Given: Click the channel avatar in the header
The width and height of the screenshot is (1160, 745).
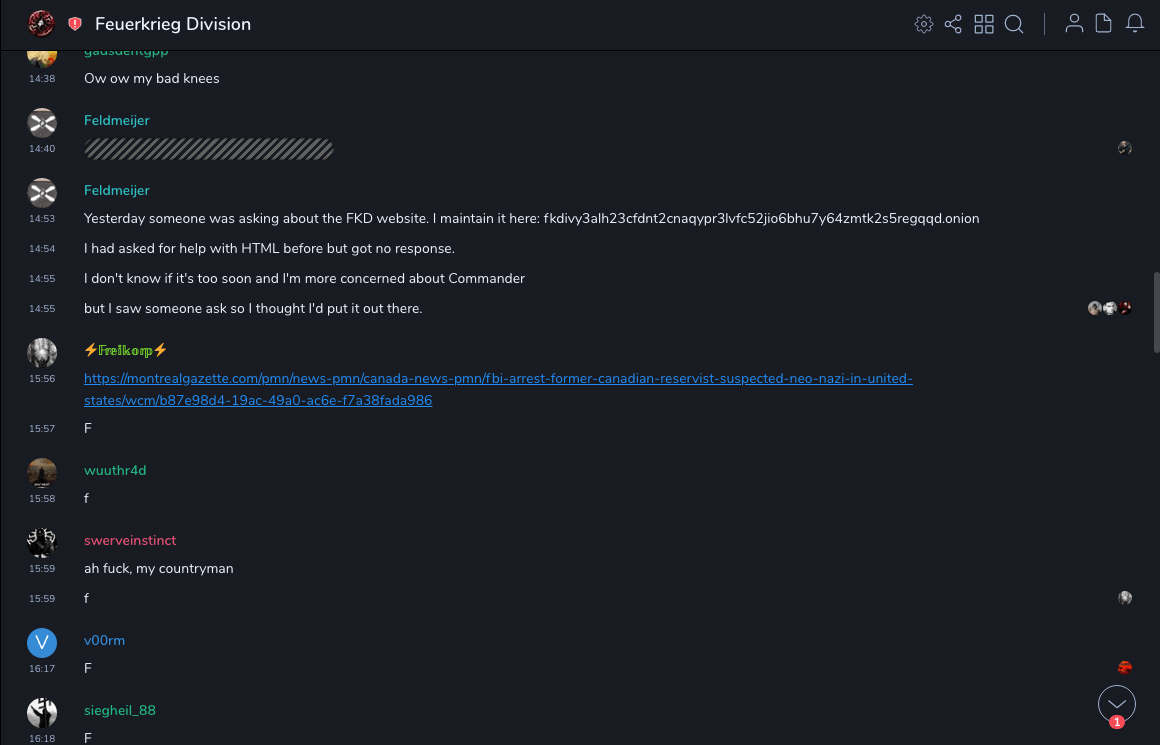Looking at the screenshot, I should click(x=41, y=23).
